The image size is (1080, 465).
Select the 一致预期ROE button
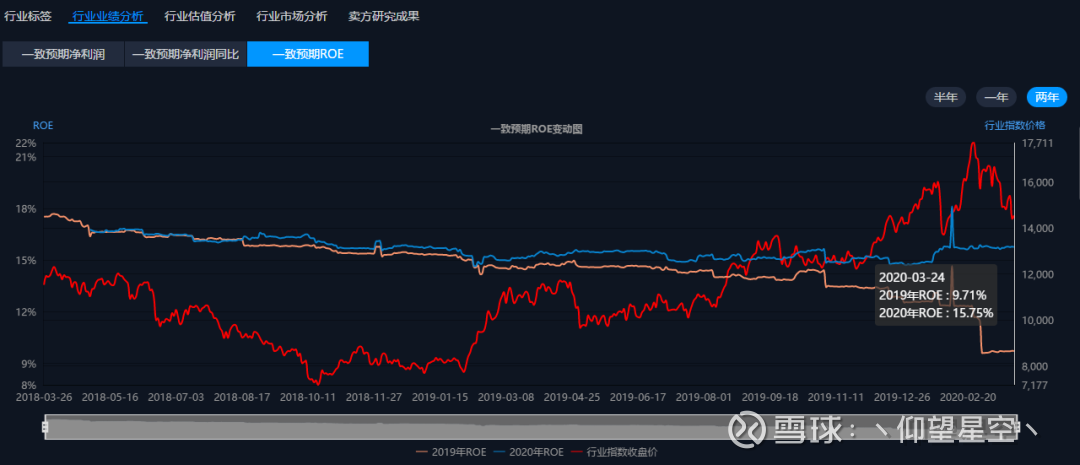(x=308, y=54)
